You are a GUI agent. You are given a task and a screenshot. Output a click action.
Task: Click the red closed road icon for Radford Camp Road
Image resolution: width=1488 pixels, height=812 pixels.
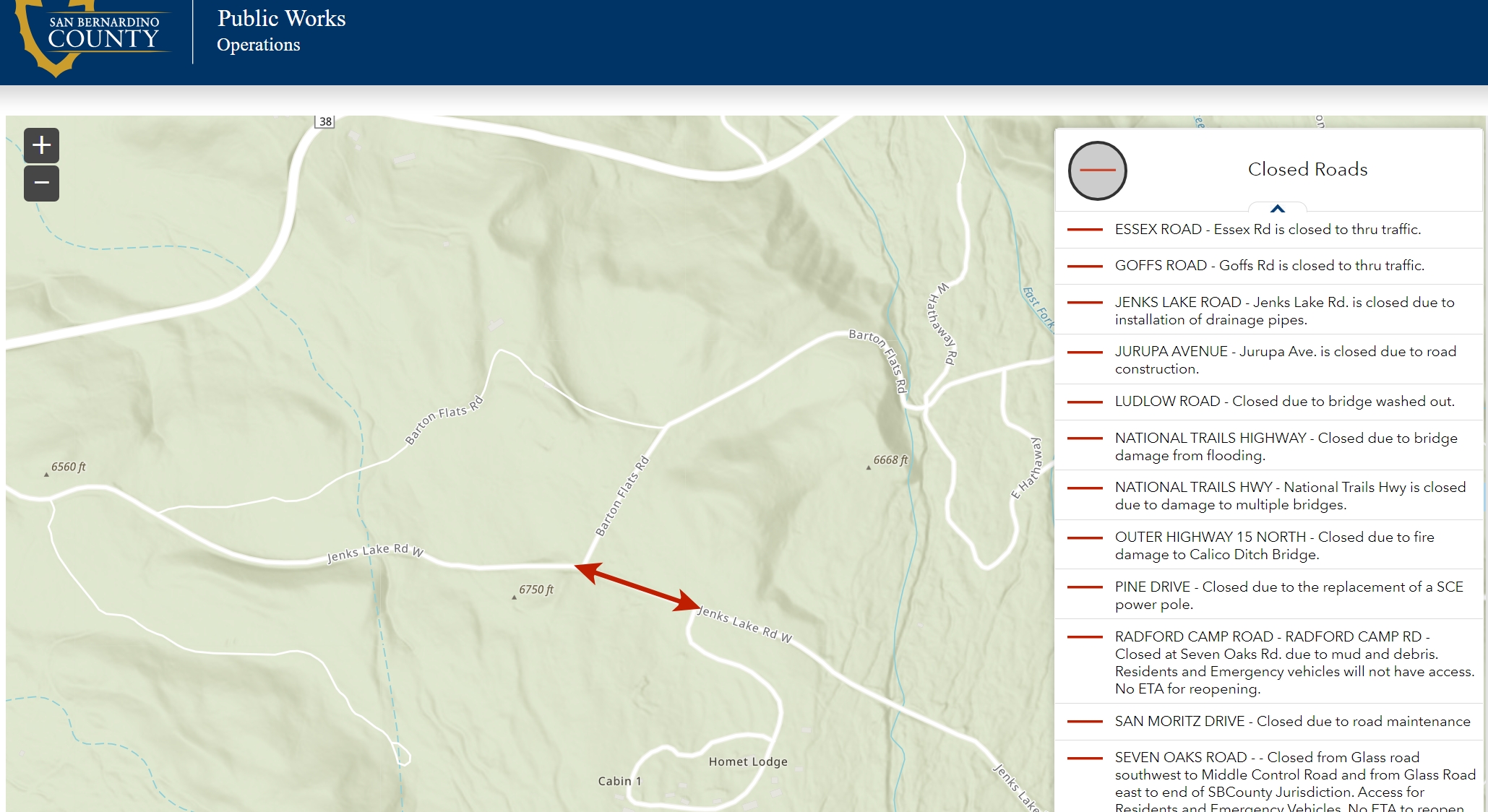pyautogui.click(x=1085, y=636)
